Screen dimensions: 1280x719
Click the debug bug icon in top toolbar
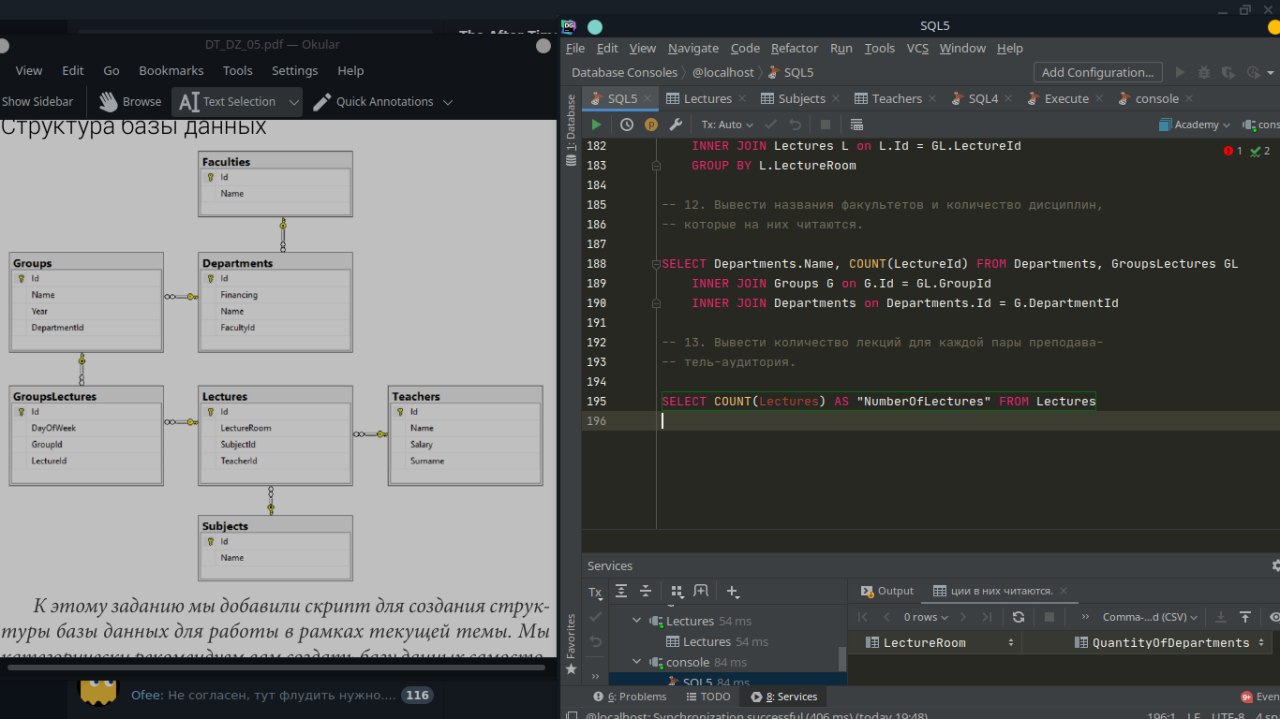coord(1204,72)
